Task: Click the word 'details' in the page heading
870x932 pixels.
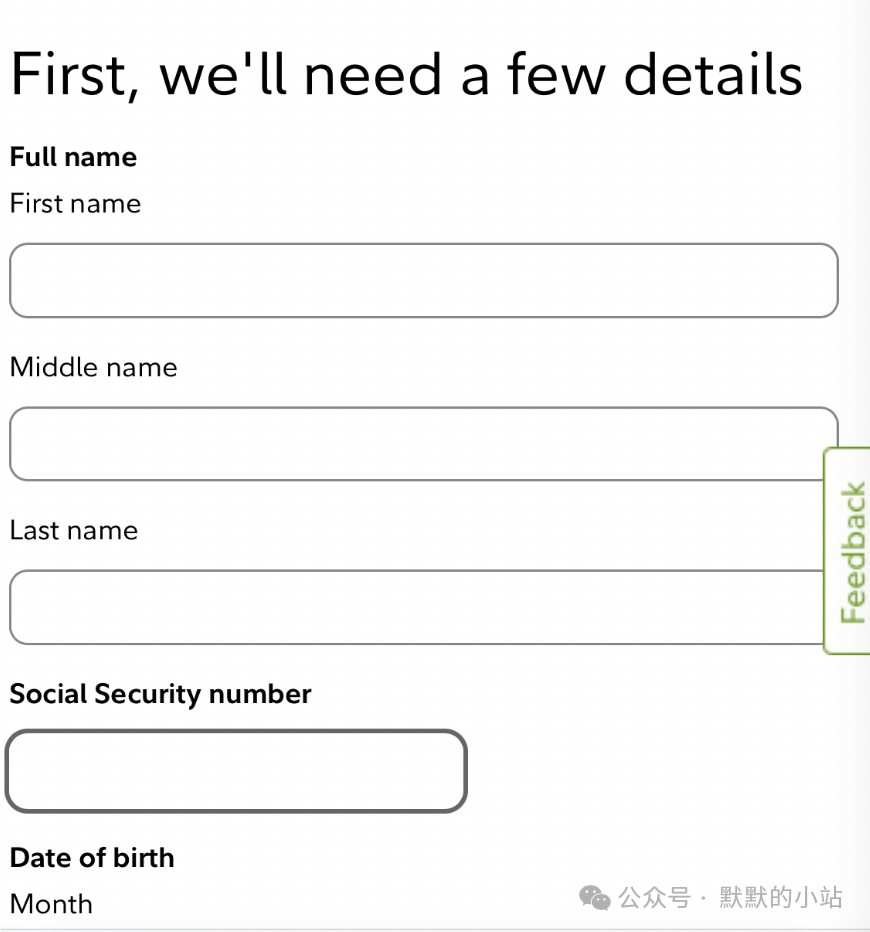Action: coord(713,74)
